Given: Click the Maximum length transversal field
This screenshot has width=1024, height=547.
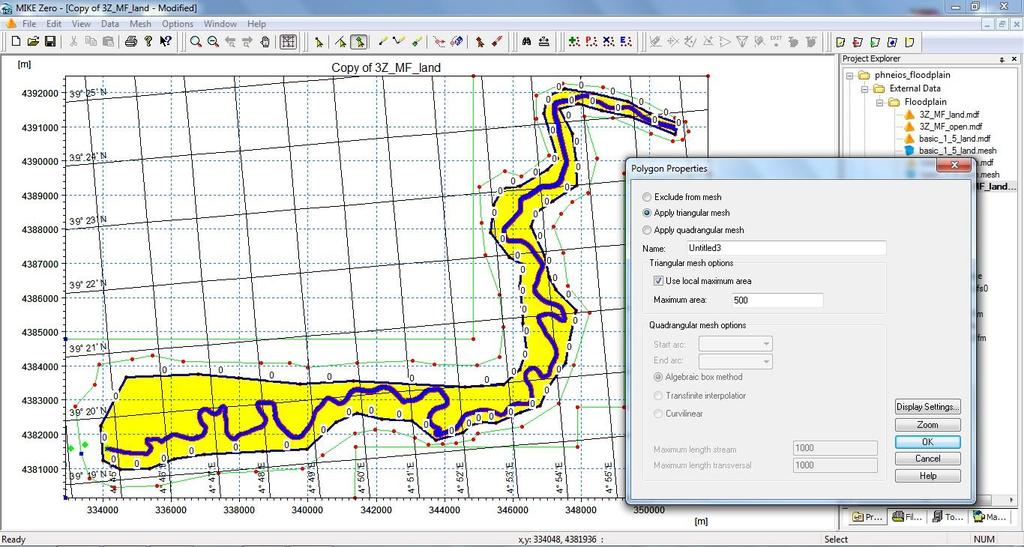Looking at the screenshot, I should 835,465.
